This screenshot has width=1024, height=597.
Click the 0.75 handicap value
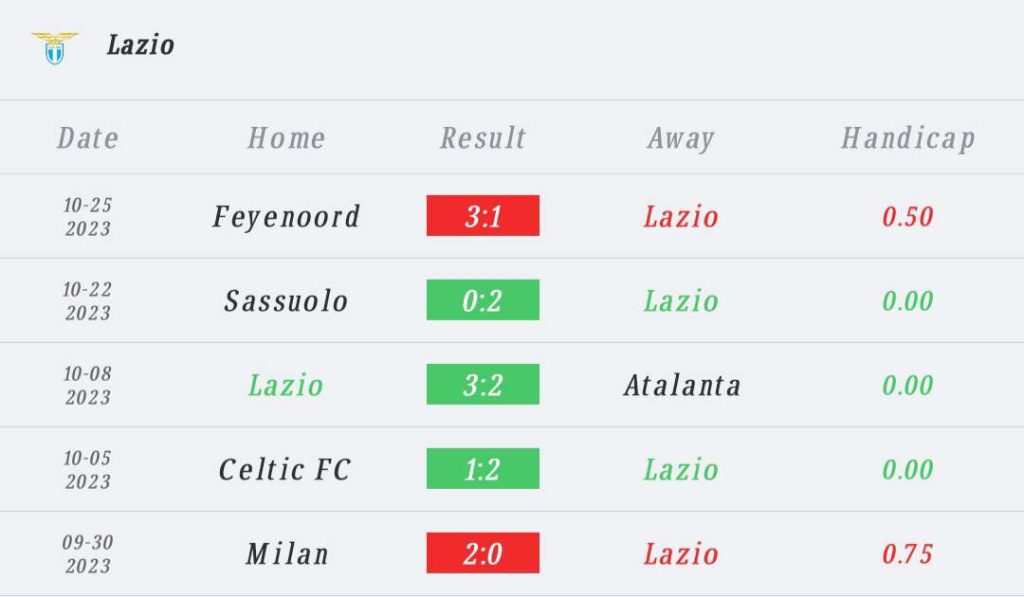tap(907, 553)
